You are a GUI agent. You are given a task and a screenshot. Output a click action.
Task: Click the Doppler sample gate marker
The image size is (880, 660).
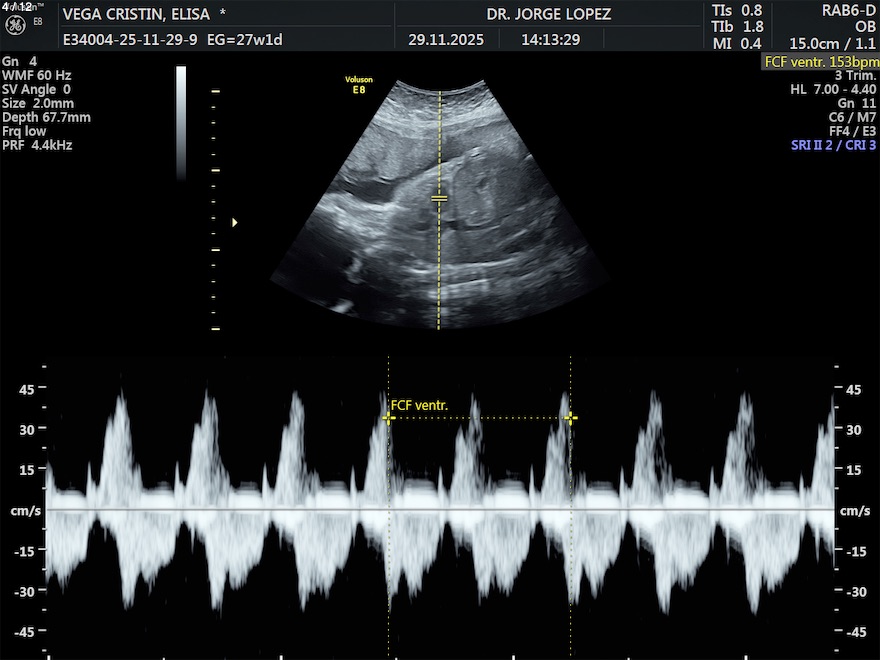click(439, 198)
